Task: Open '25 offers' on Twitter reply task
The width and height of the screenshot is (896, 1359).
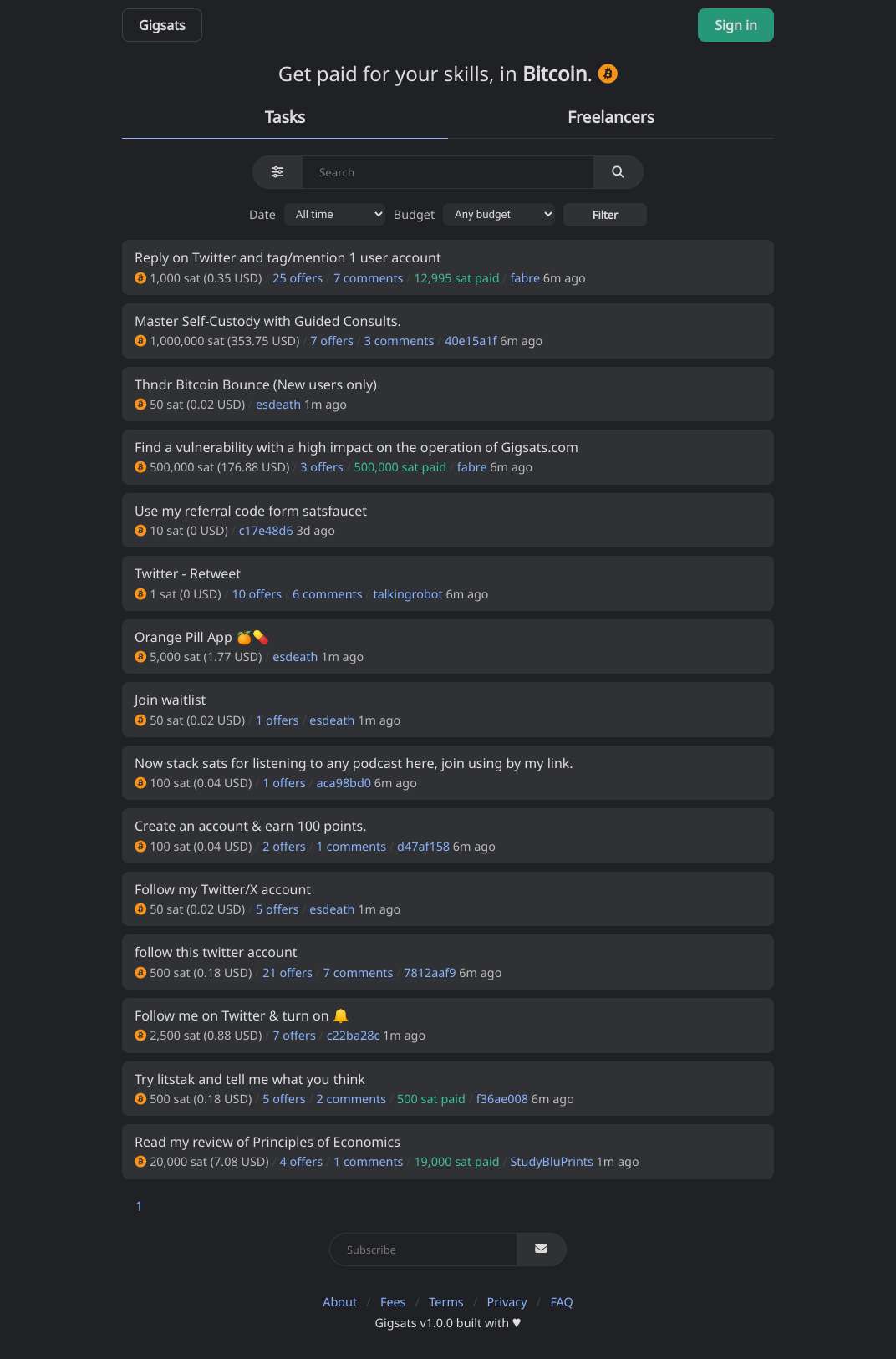Action: (x=298, y=278)
